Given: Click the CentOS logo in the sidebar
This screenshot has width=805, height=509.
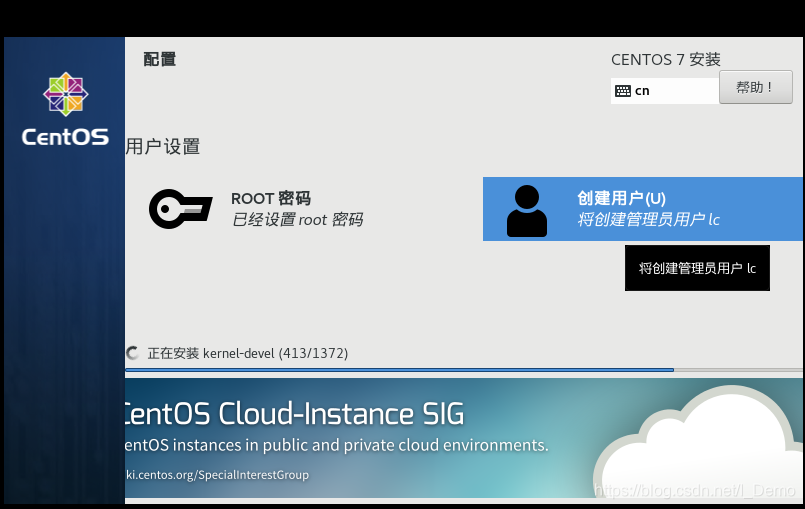Looking at the screenshot, I should click(x=66, y=94).
